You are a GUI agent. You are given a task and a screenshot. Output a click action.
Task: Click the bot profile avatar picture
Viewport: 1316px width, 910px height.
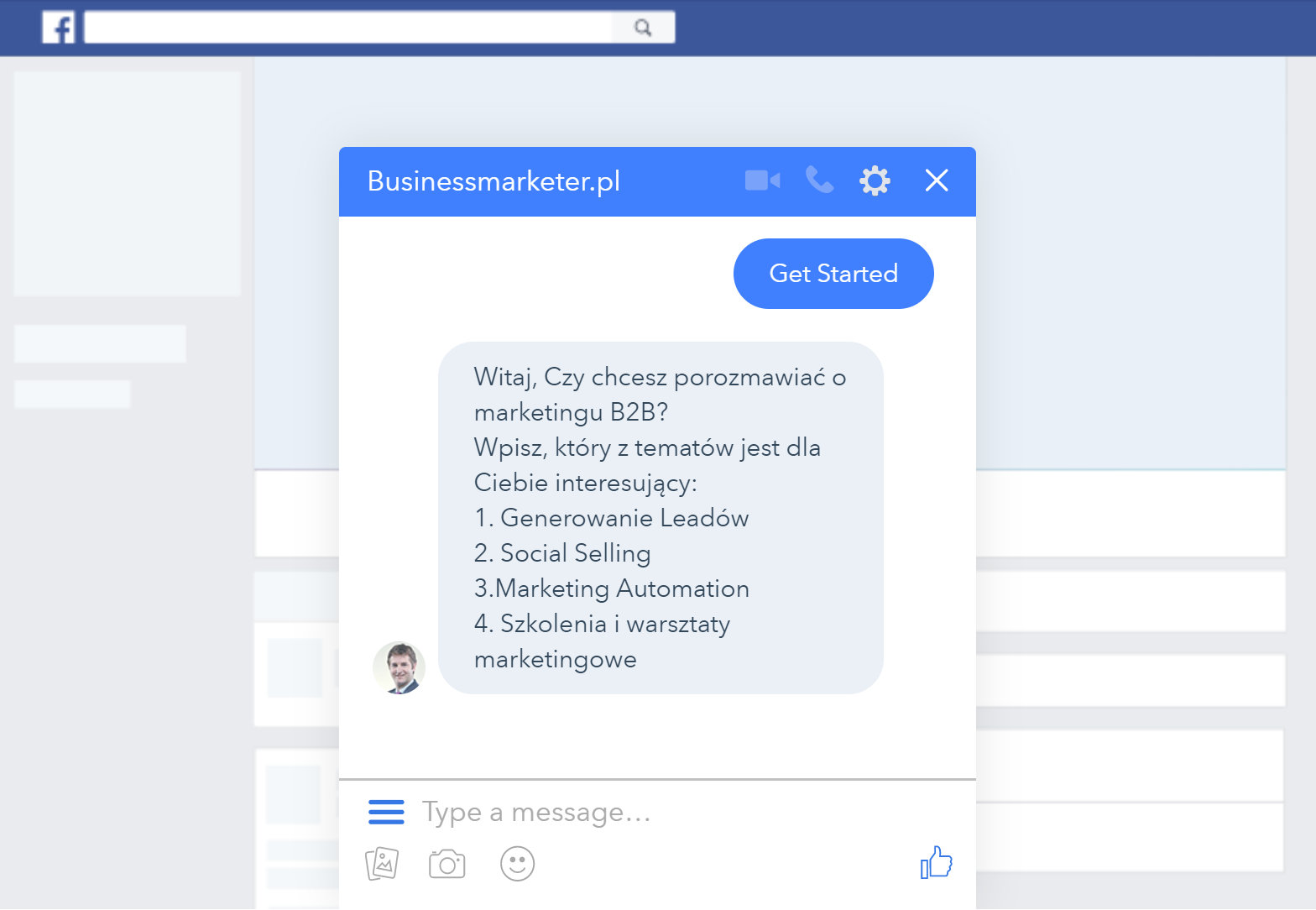coord(399,668)
